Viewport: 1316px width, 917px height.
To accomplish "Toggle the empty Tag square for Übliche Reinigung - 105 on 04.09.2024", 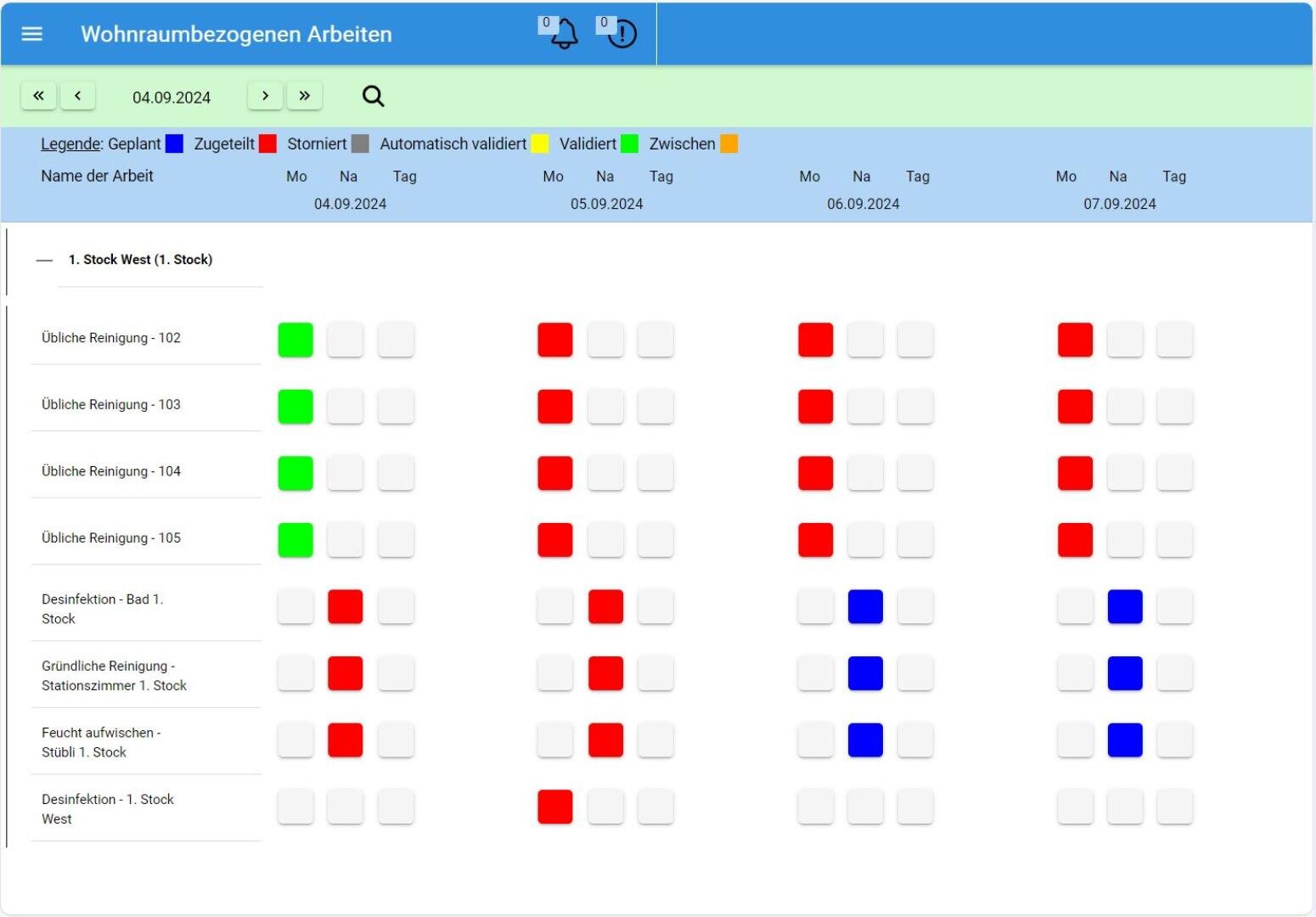I will 395,539.
